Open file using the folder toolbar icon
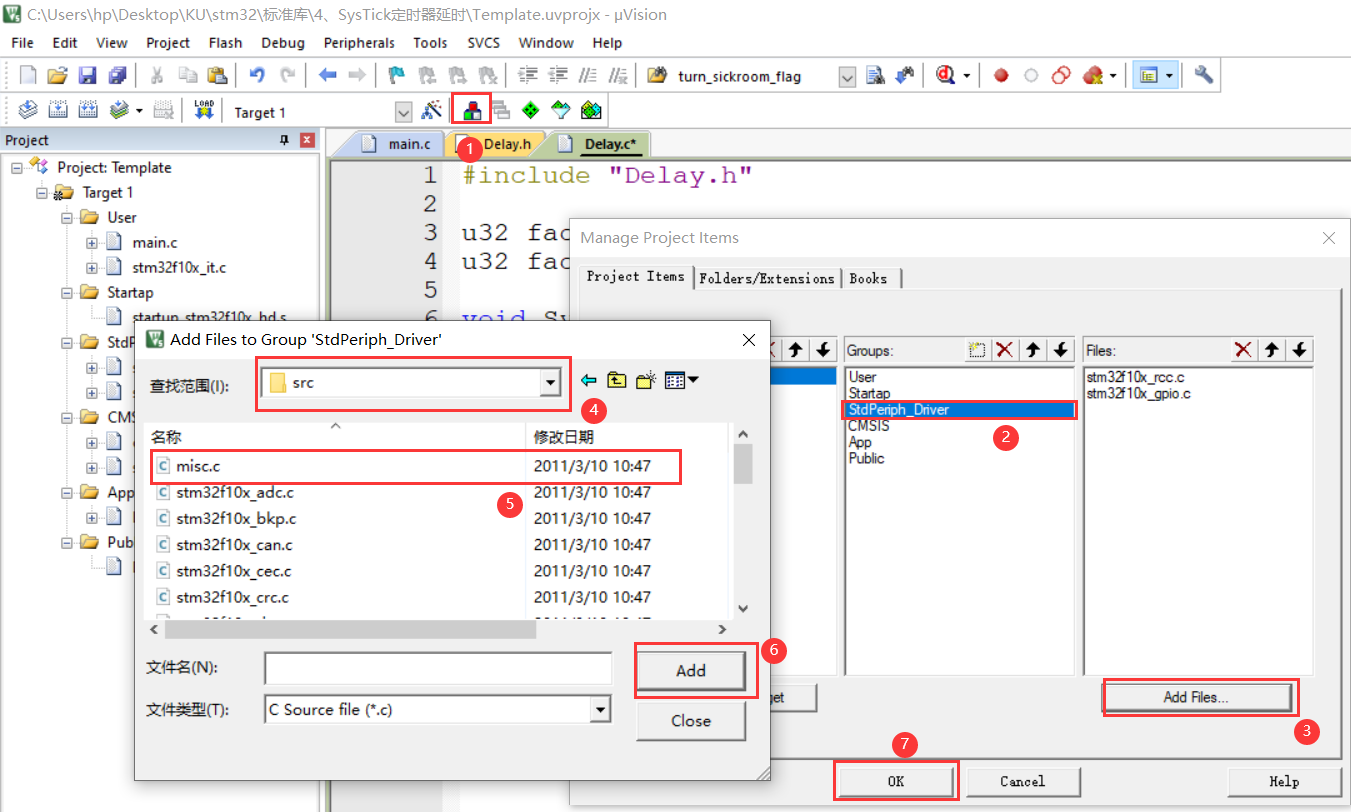 58,75
